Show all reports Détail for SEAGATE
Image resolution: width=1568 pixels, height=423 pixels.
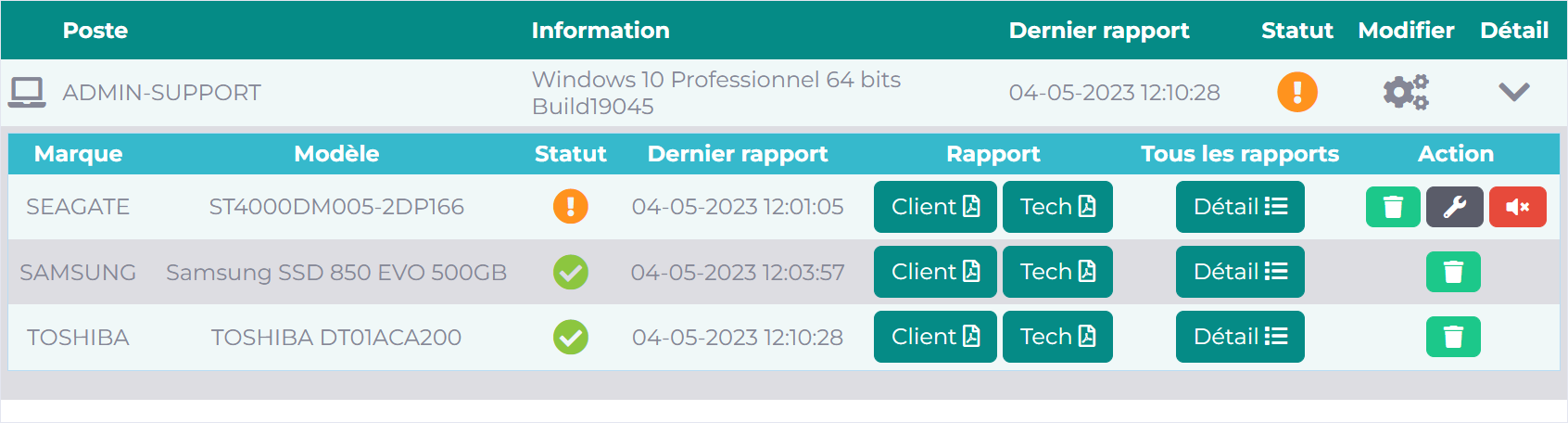pyautogui.click(x=1240, y=207)
